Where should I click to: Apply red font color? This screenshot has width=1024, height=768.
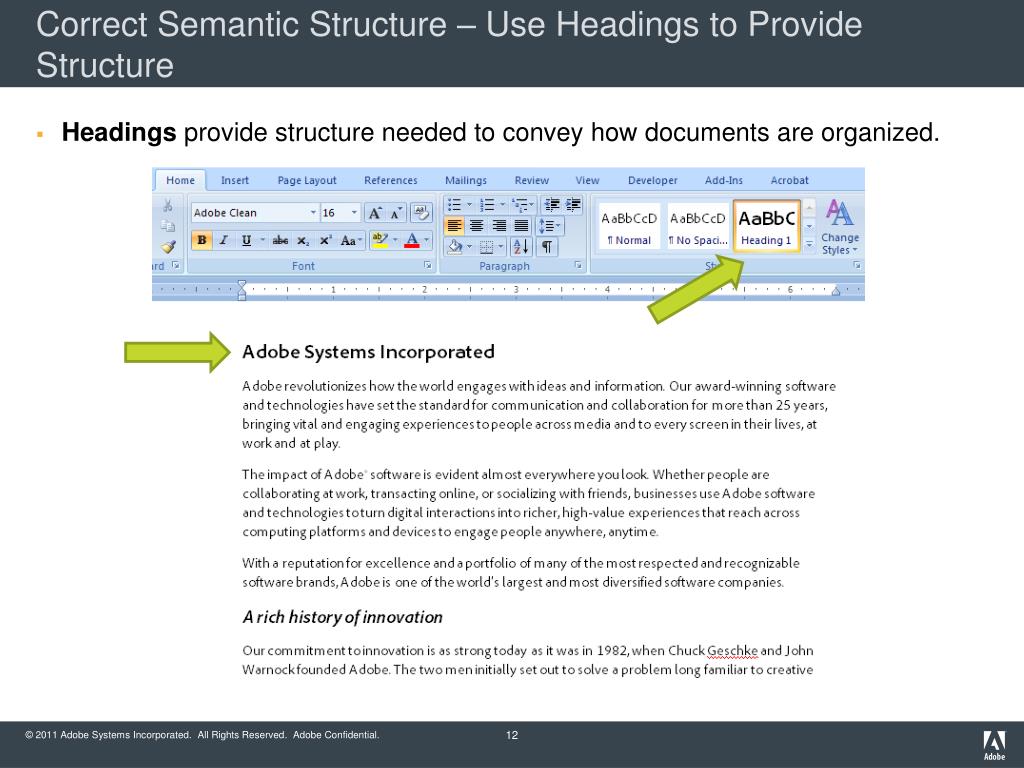pyautogui.click(x=411, y=240)
